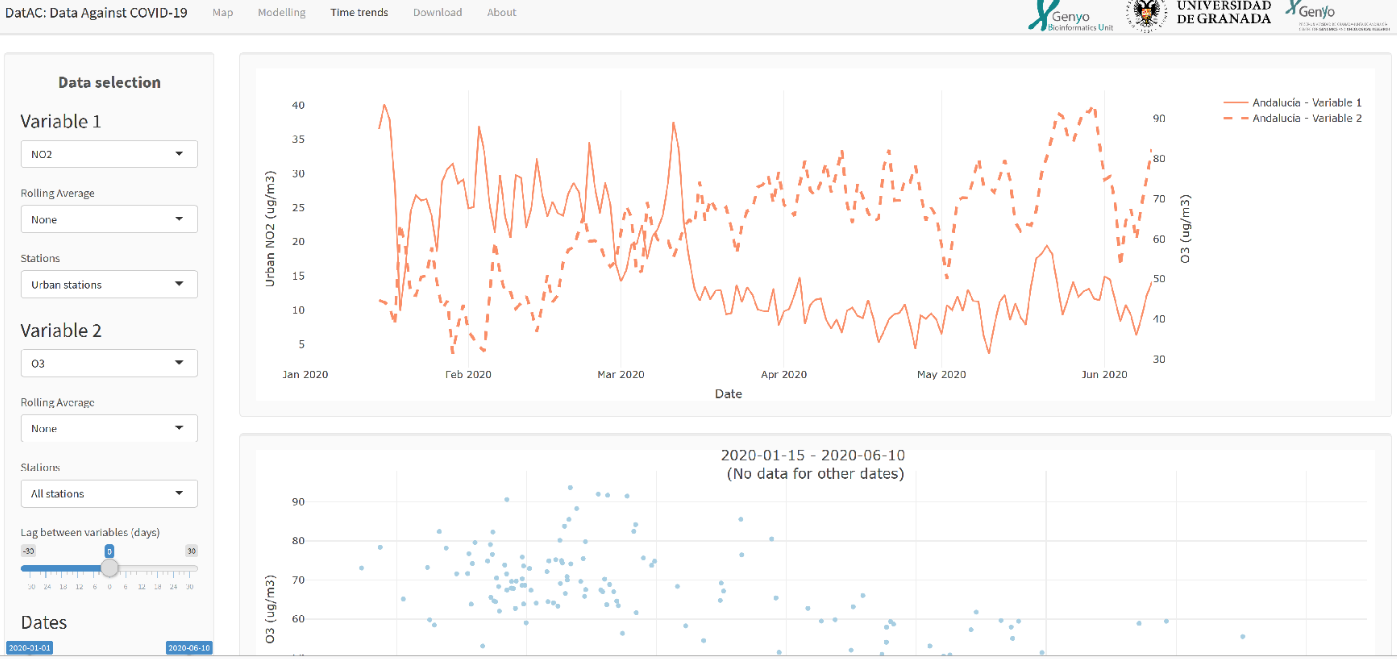Click the lag between variables slider handle
Viewport: 1397px width, 659px height.
[x=110, y=568]
